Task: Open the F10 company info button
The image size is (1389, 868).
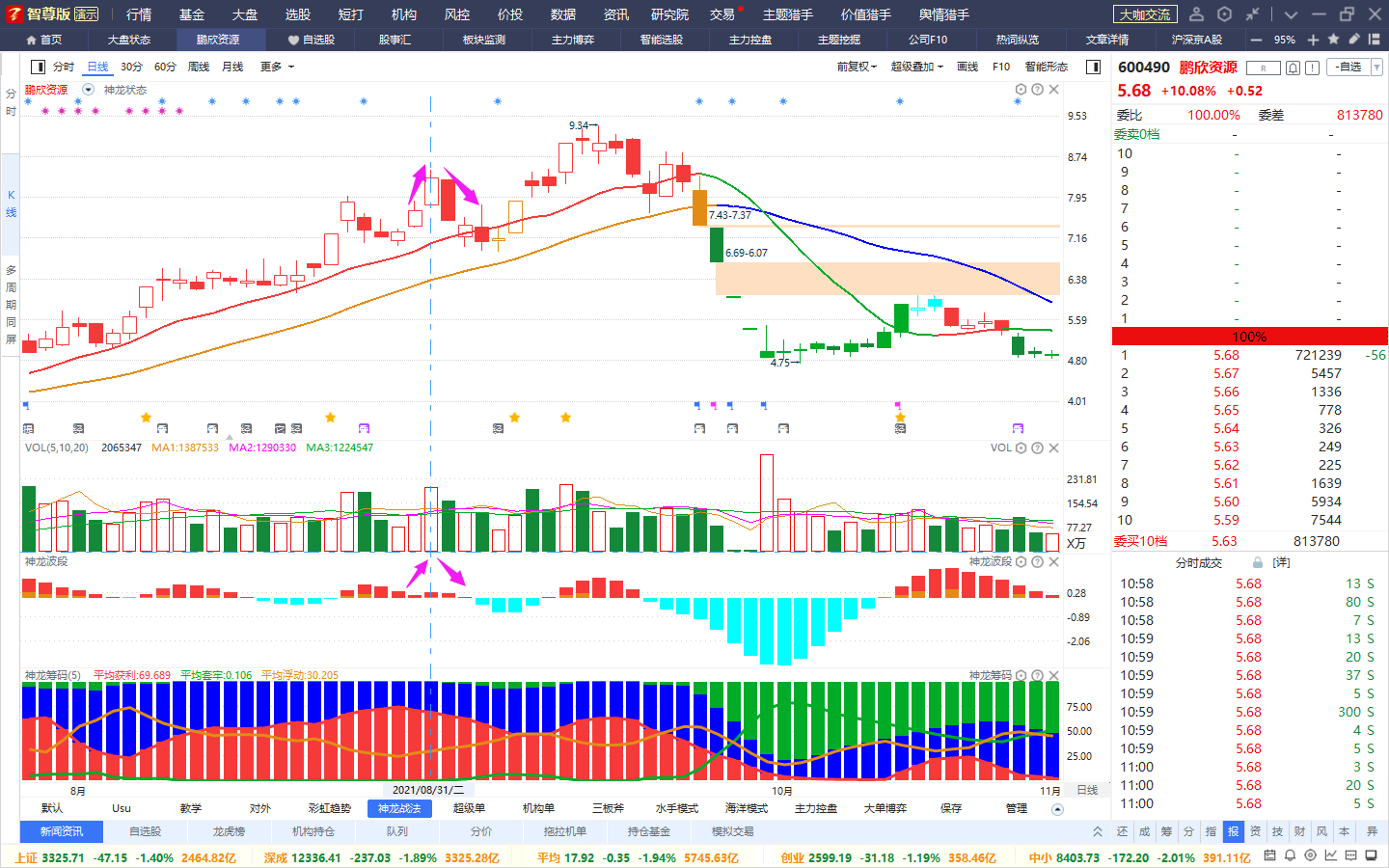Action: tap(1001, 67)
